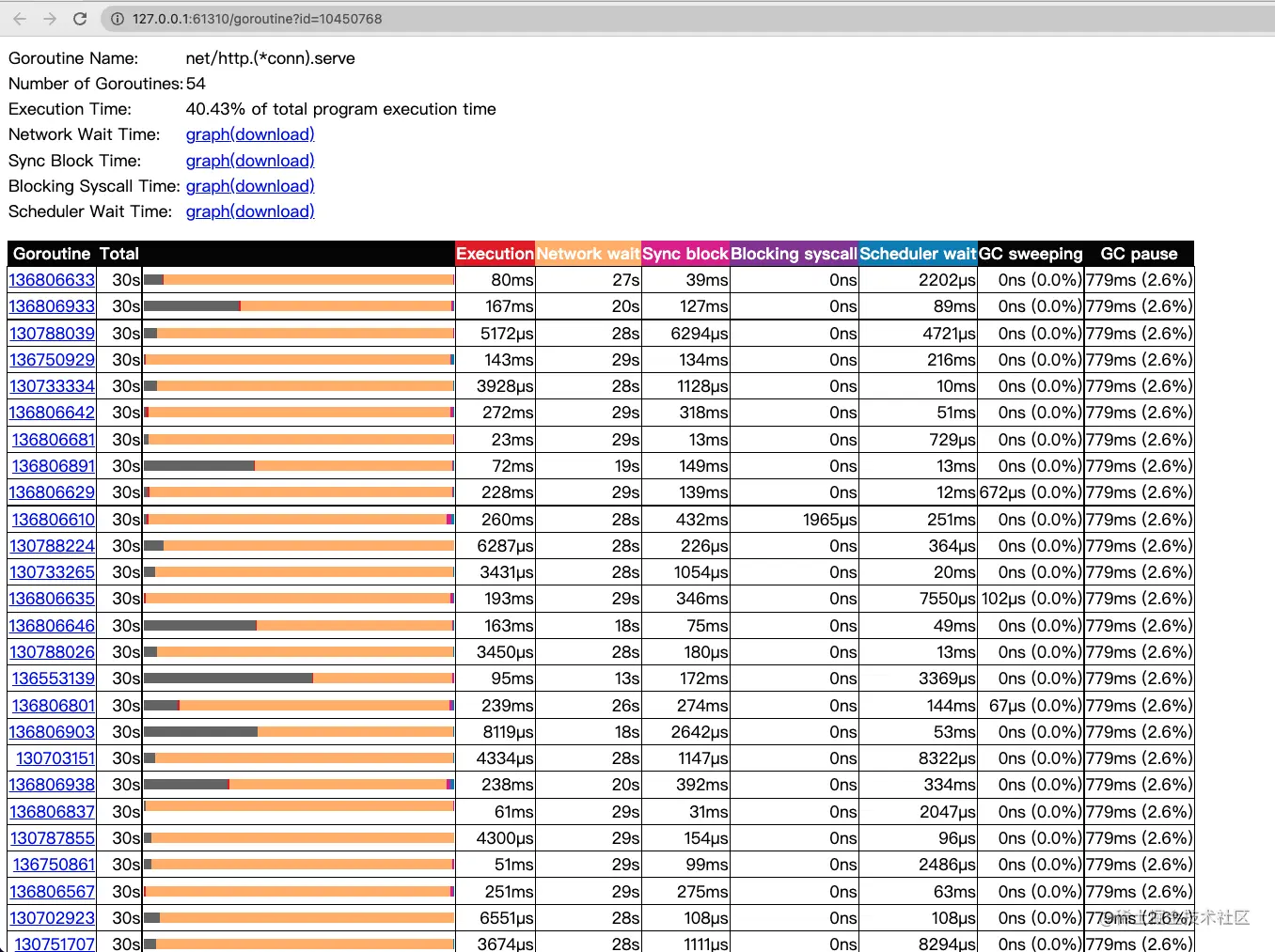Click the 6294µs sync block cell

(x=685, y=334)
